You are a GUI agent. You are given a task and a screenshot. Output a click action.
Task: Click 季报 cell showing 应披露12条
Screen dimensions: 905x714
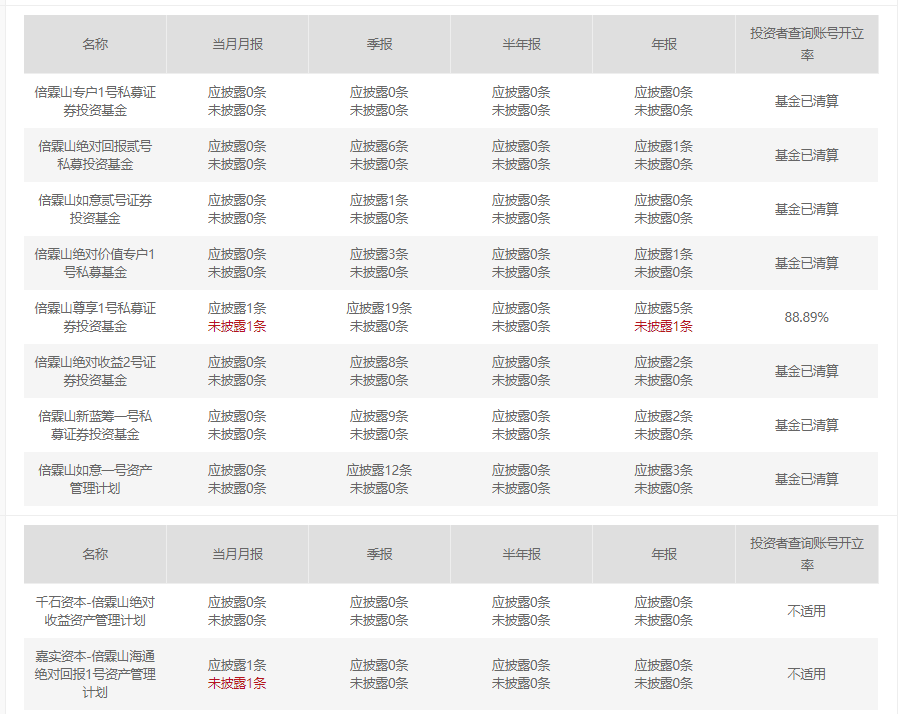click(x=379, y=479)
